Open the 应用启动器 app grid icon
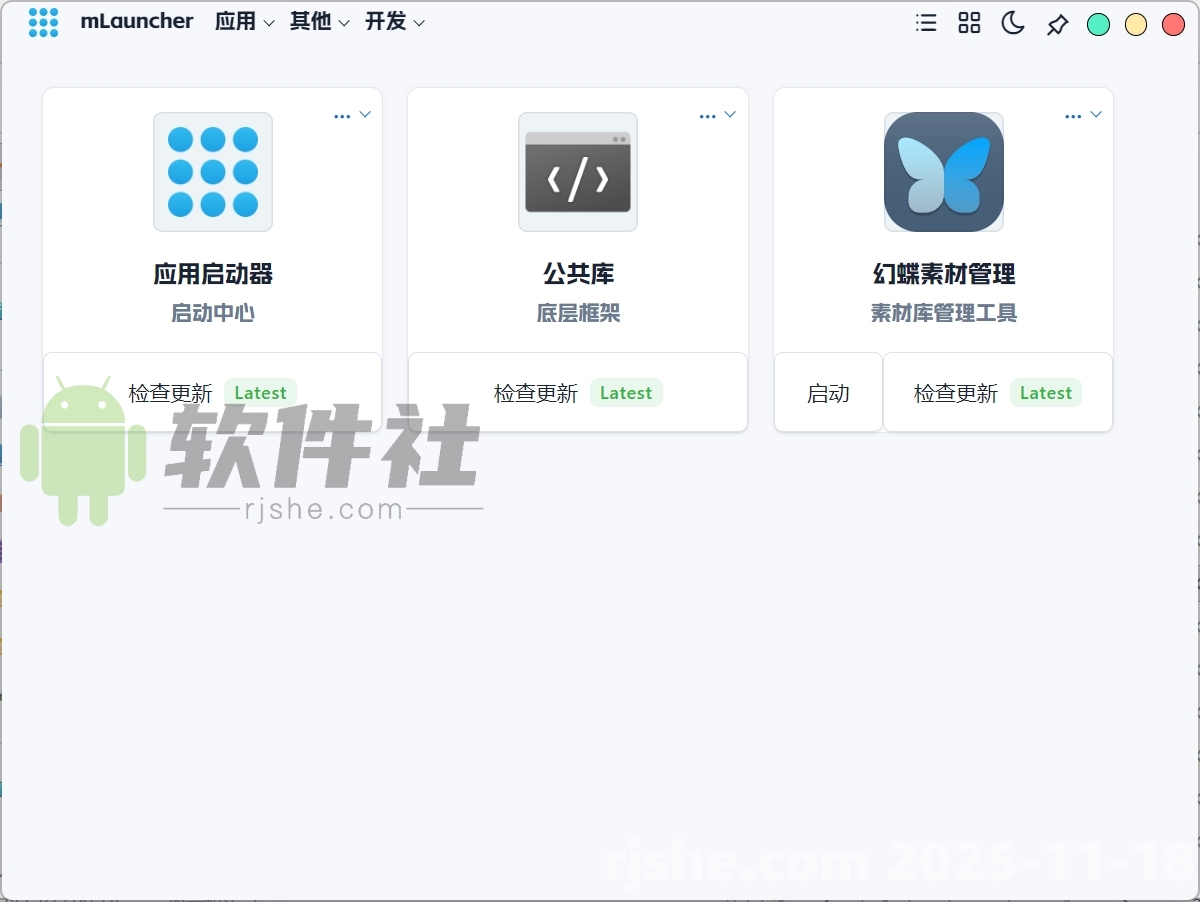 [x=212, y=172]
